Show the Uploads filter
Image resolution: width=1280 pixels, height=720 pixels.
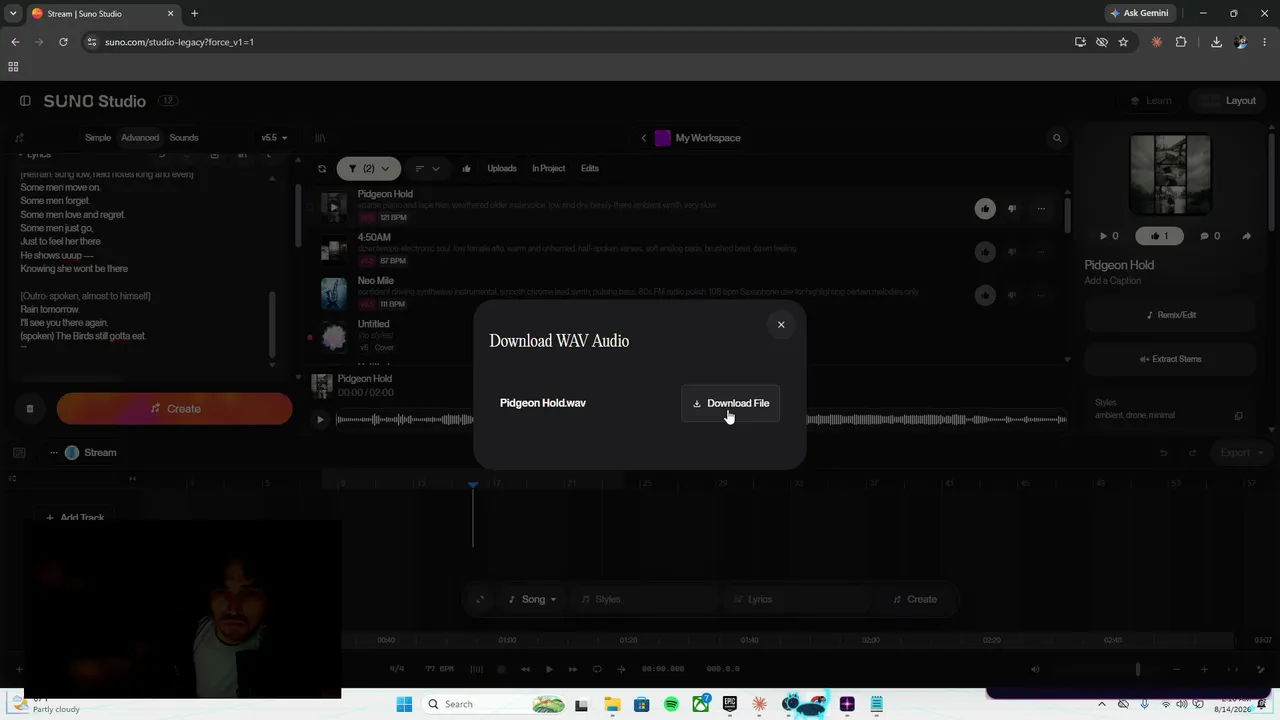[502, 169]
